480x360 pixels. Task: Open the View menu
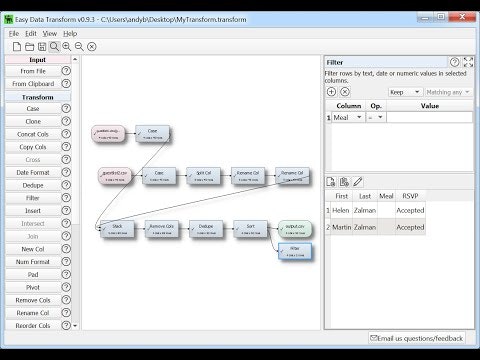(50, 33)
